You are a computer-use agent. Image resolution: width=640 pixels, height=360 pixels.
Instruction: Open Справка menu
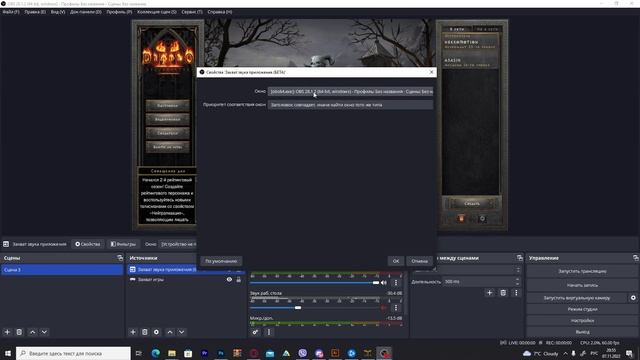tap(220, 12)
